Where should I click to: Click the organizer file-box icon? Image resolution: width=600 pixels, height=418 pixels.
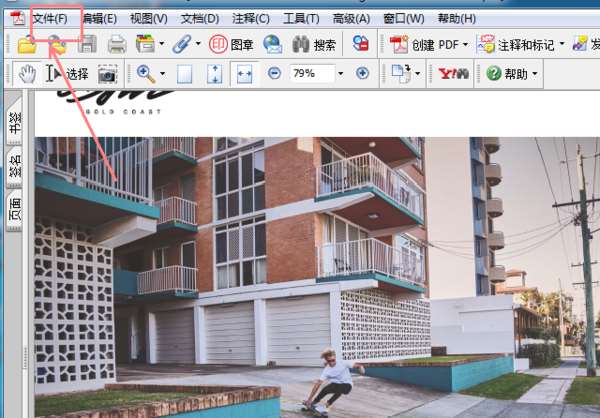point(145,44)
